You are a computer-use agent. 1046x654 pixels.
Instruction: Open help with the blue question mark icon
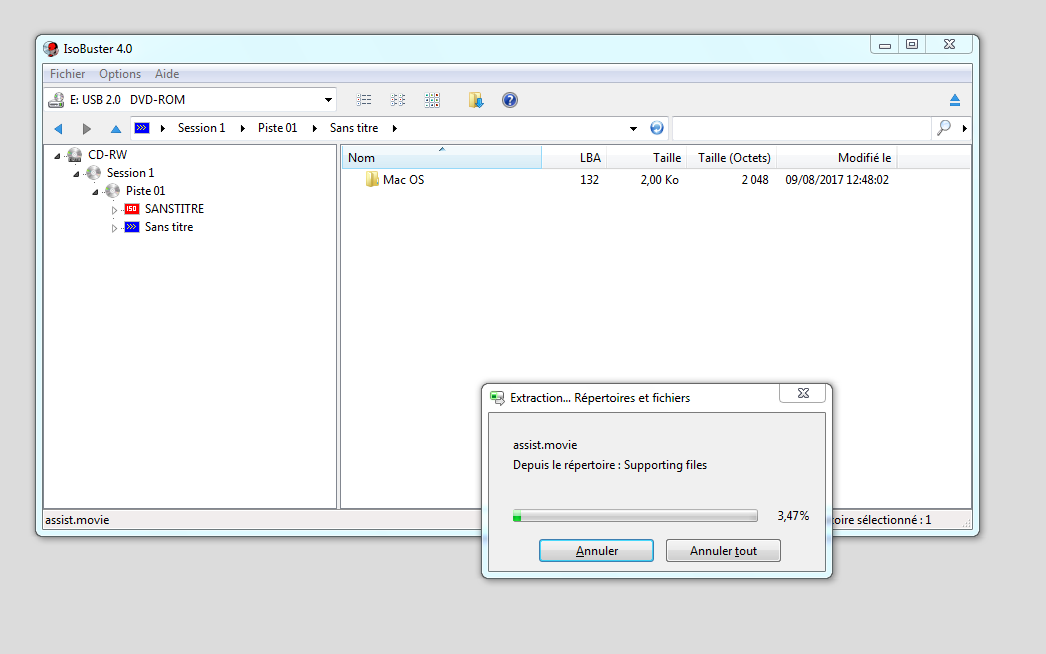tap(510, 100)
